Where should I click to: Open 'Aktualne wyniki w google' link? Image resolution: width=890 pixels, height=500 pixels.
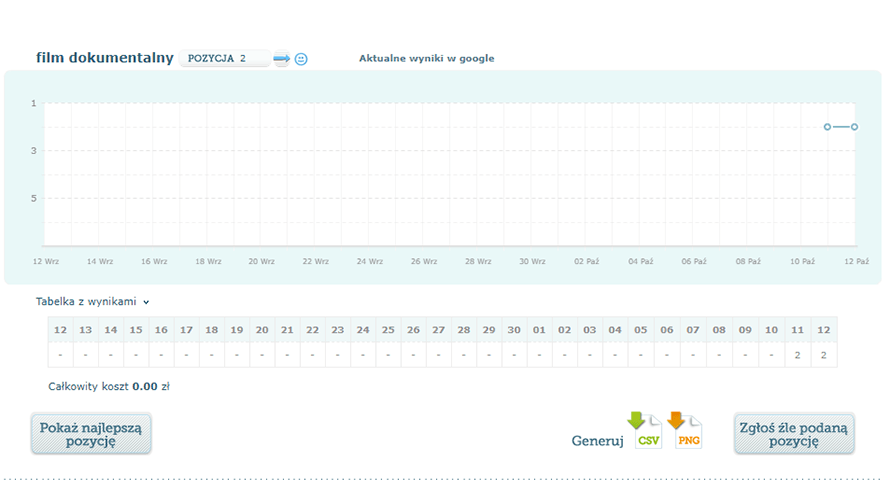427,58
